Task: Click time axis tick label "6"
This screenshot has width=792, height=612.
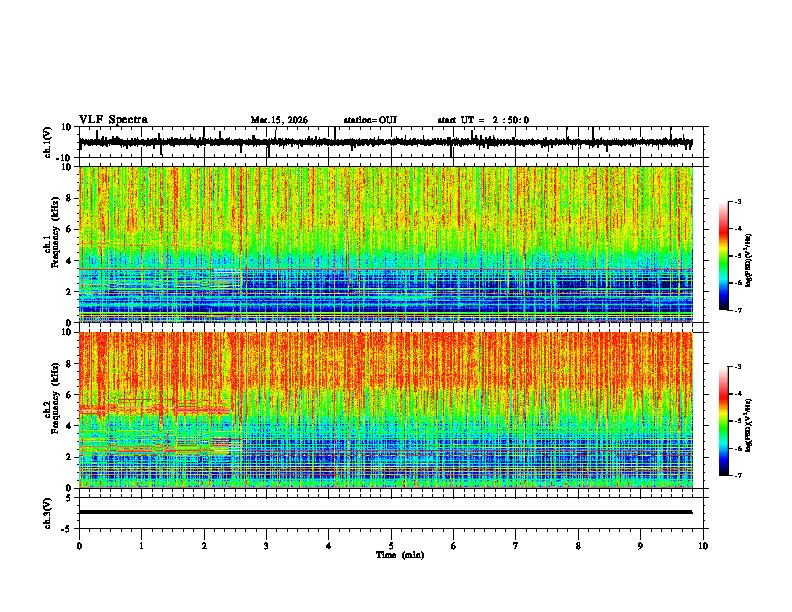Action: point(454,546)
